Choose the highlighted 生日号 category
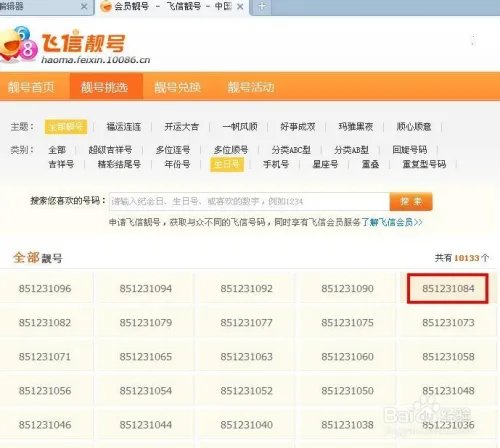Image resolution: width=500 pixels, height=448 pixels. [x=227, y=164]
